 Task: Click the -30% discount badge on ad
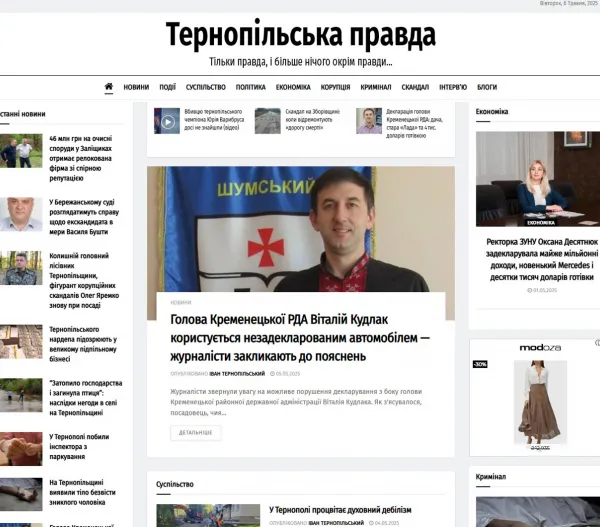coord(480,364)
